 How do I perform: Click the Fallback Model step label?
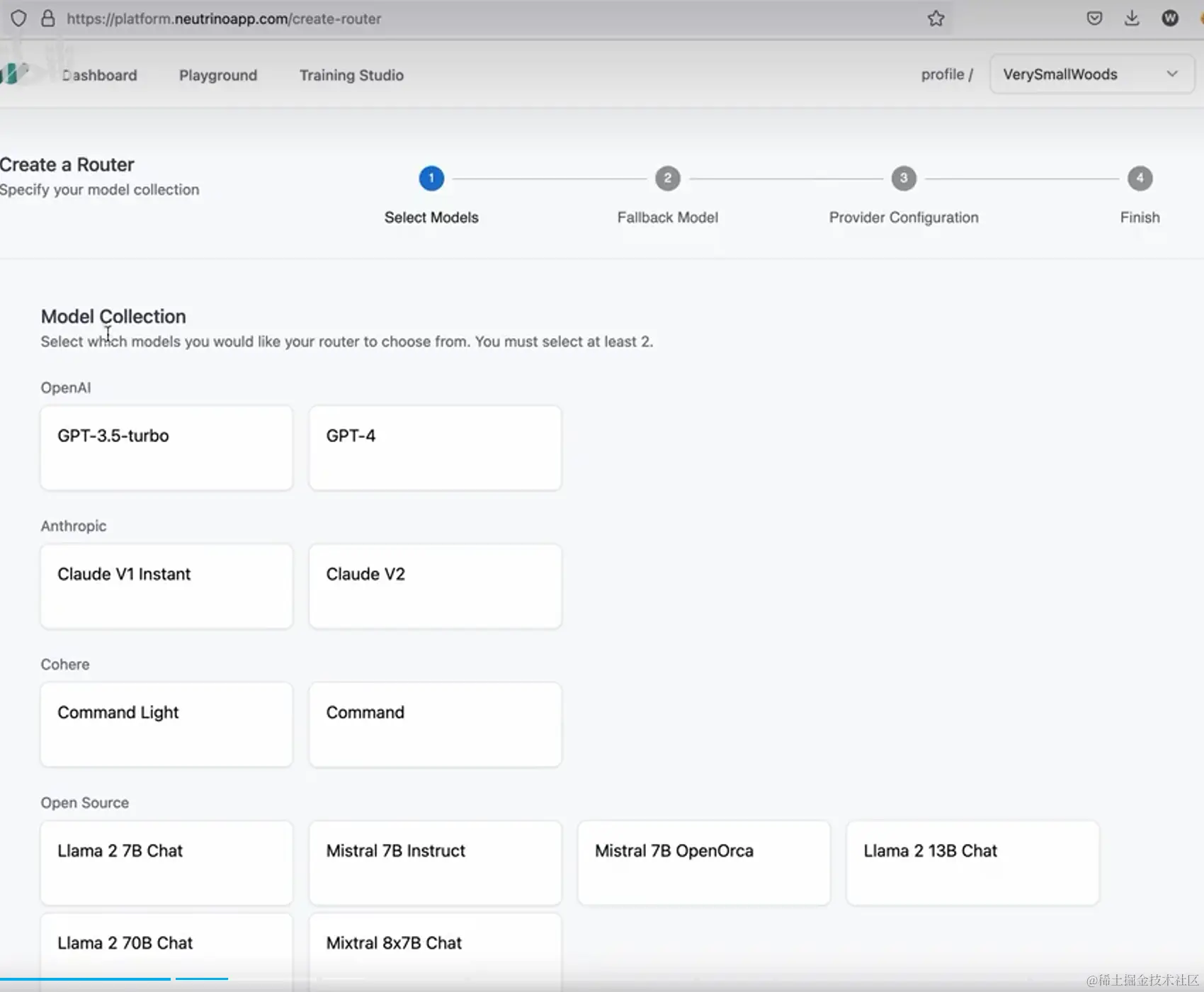tap(668, 218)
